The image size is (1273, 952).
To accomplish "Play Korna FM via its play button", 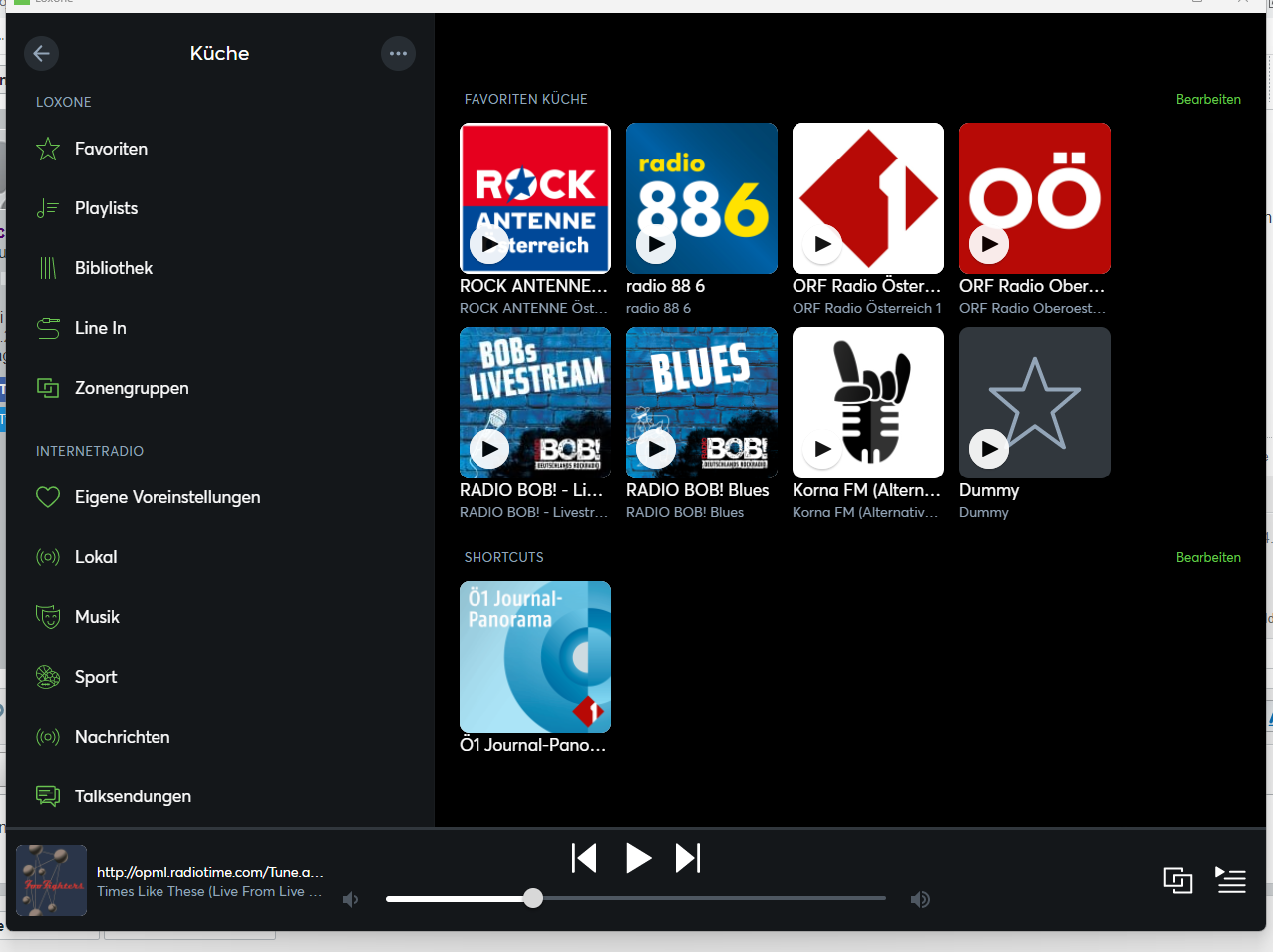I will pyautogui.click(x=822, y=449).
